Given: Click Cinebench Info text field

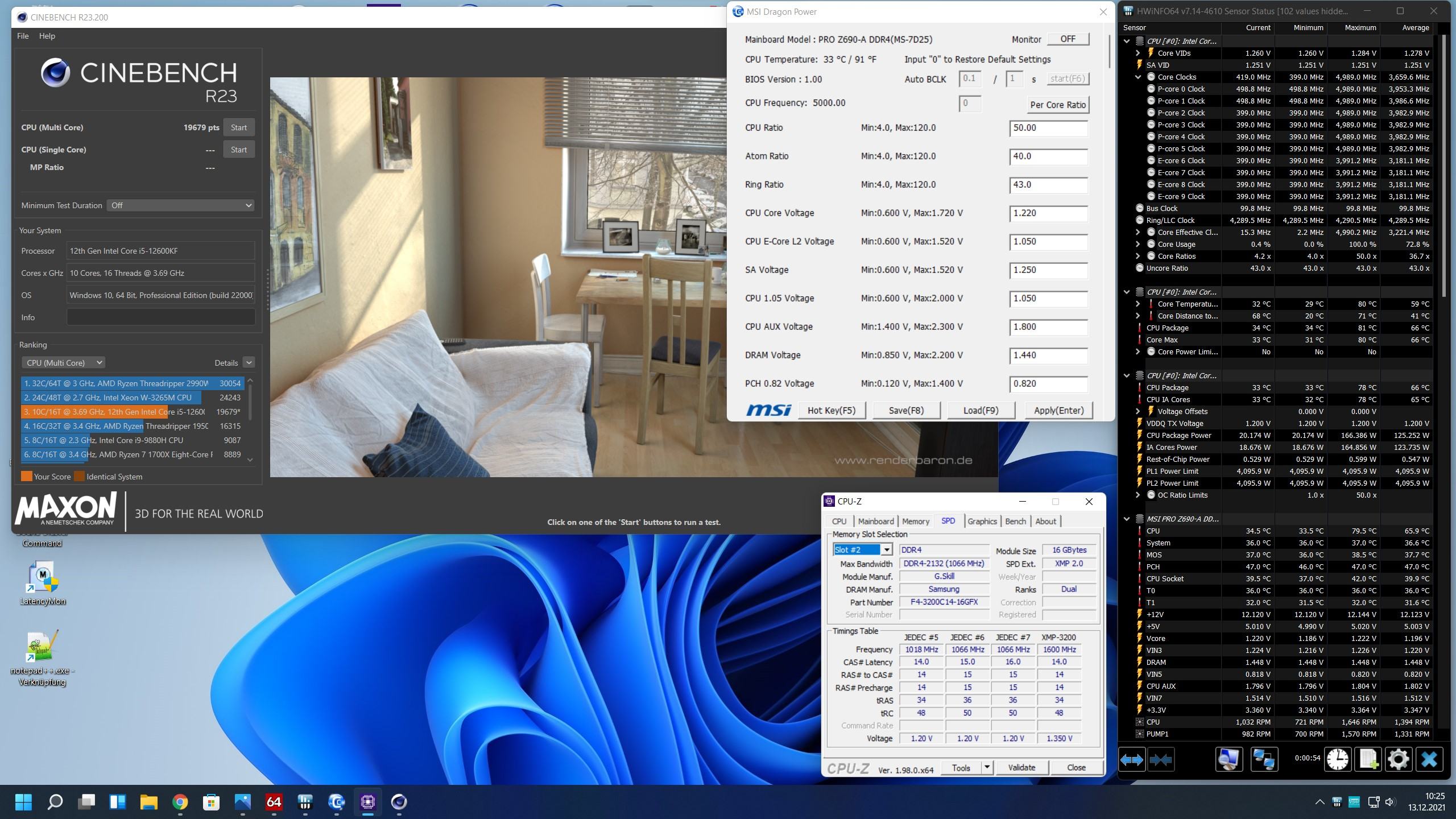Looking at the screenshot, I should coord(160,317).
